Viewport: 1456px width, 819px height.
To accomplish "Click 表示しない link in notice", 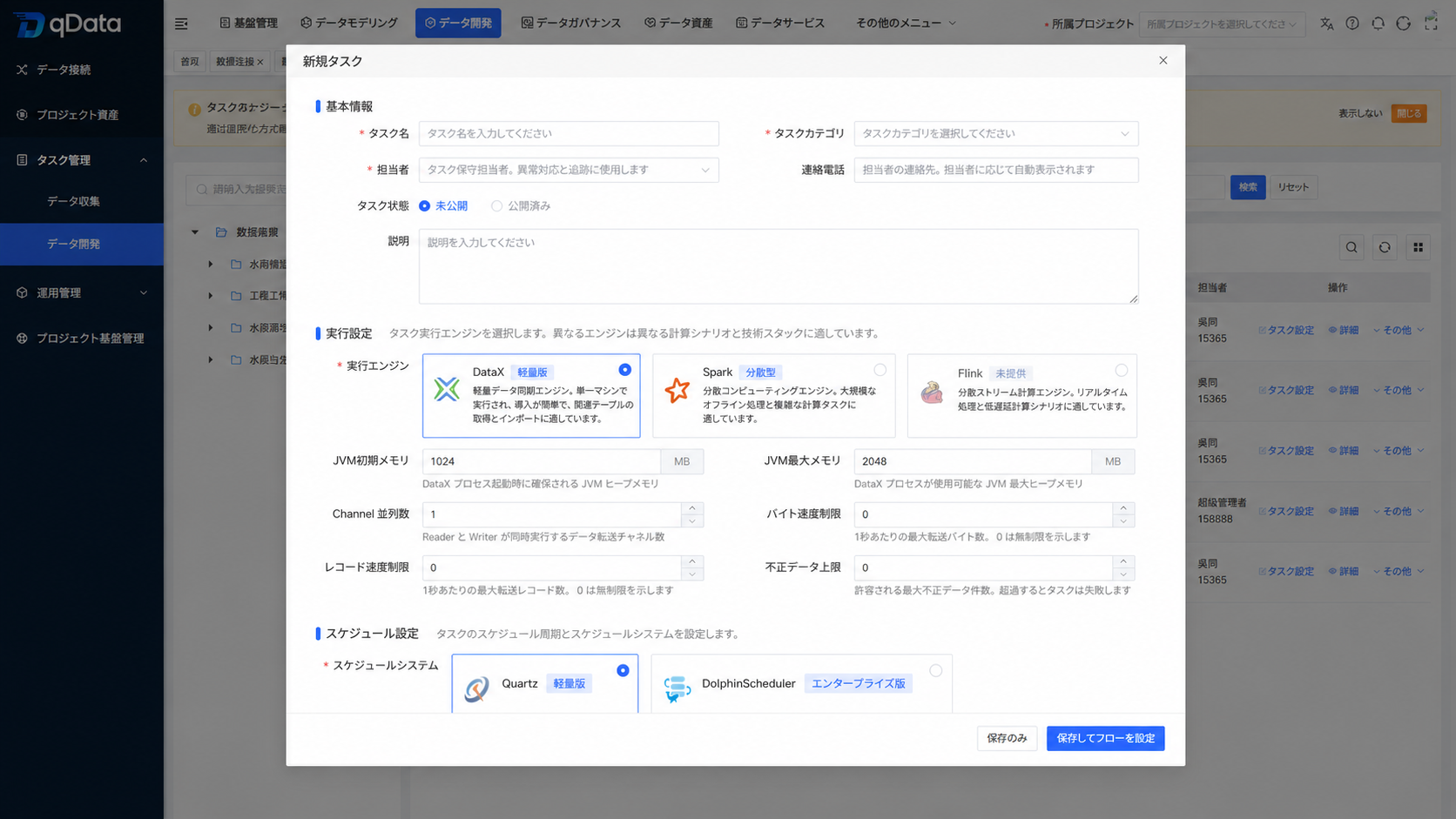I will click(1360, 113).
